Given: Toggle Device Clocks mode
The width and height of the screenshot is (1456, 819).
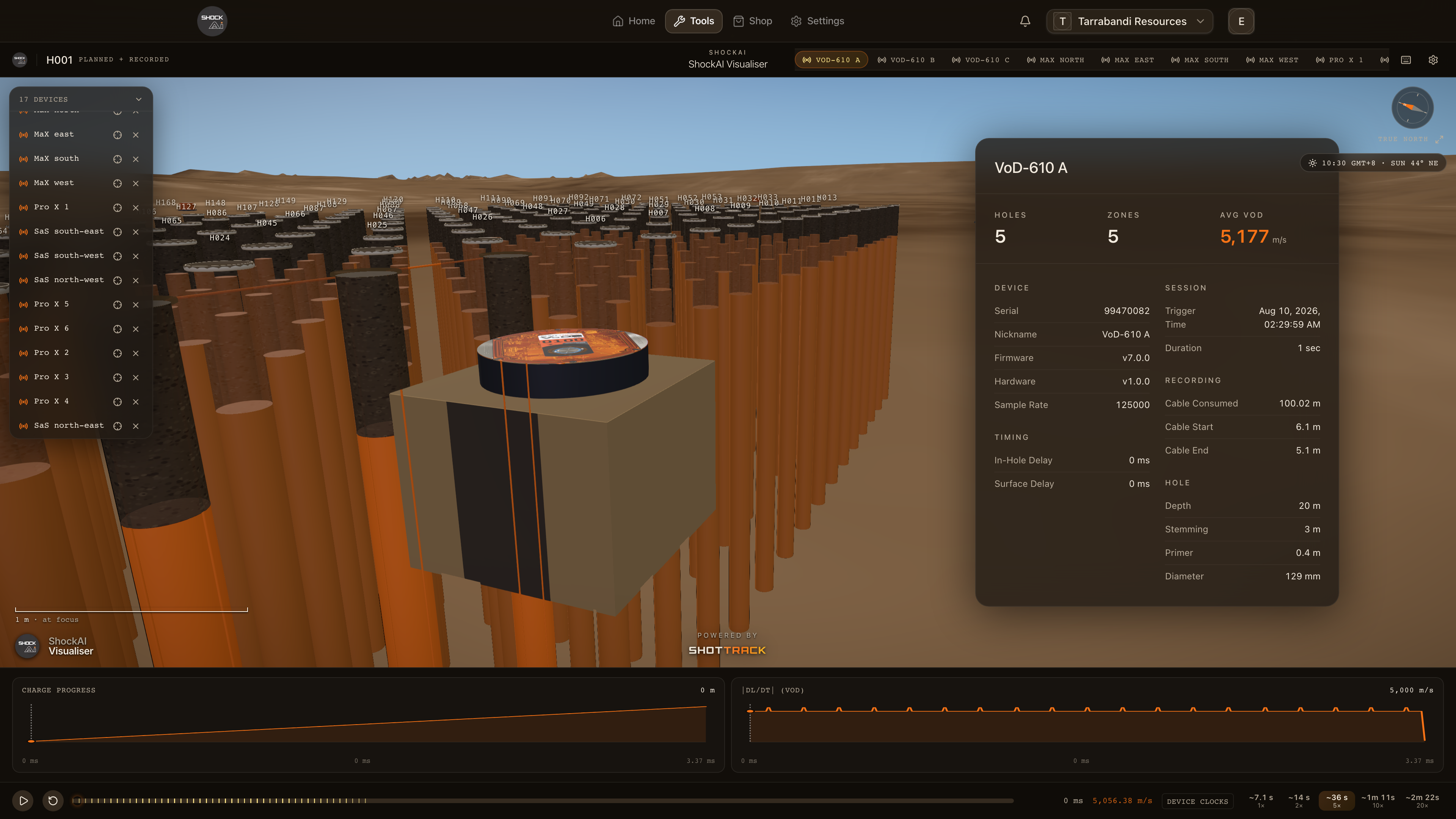Looking at the screenshot, I should [x=1197, y=802].
